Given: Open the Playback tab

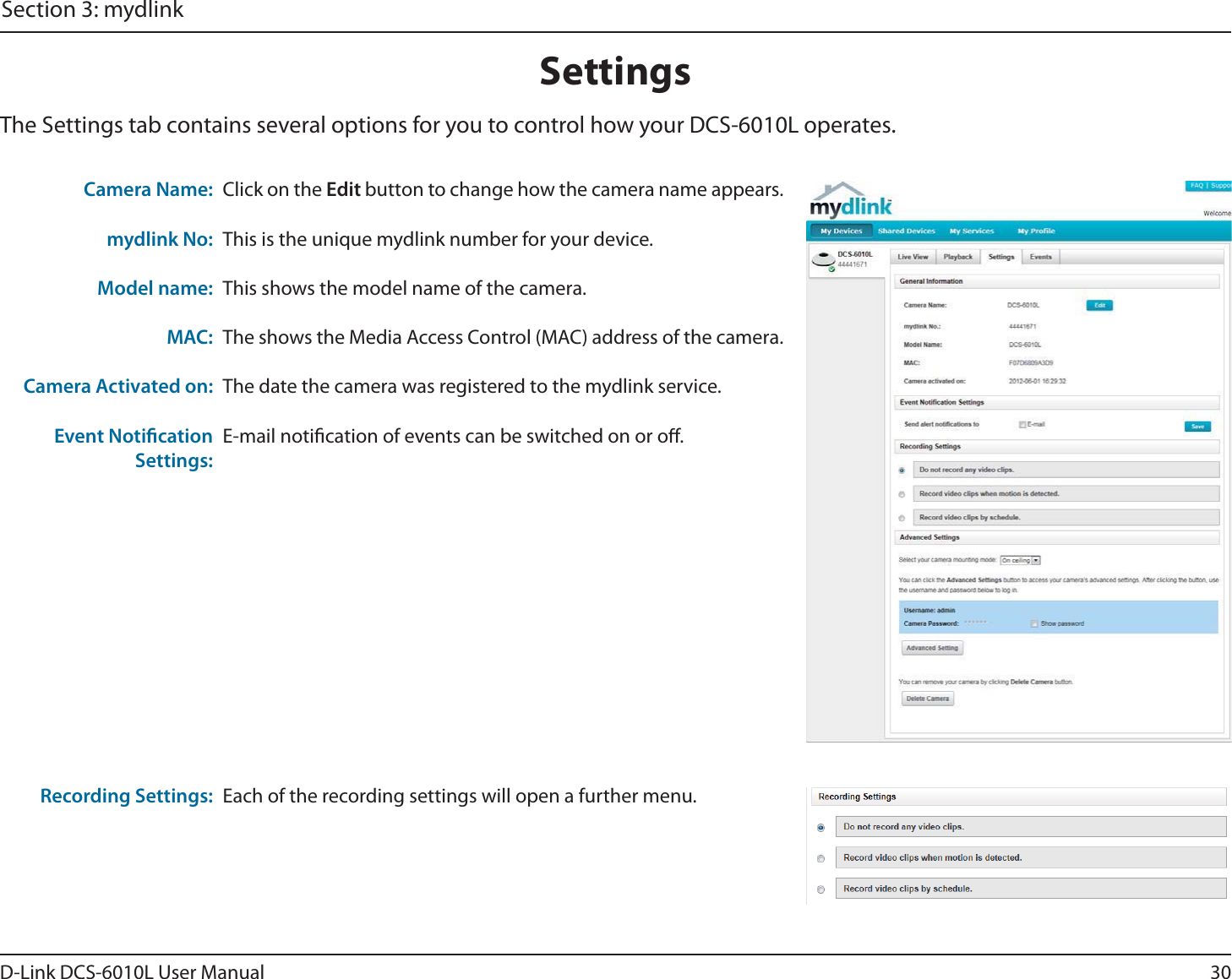Looking at the screenshot, I should [x=958, y=257].
